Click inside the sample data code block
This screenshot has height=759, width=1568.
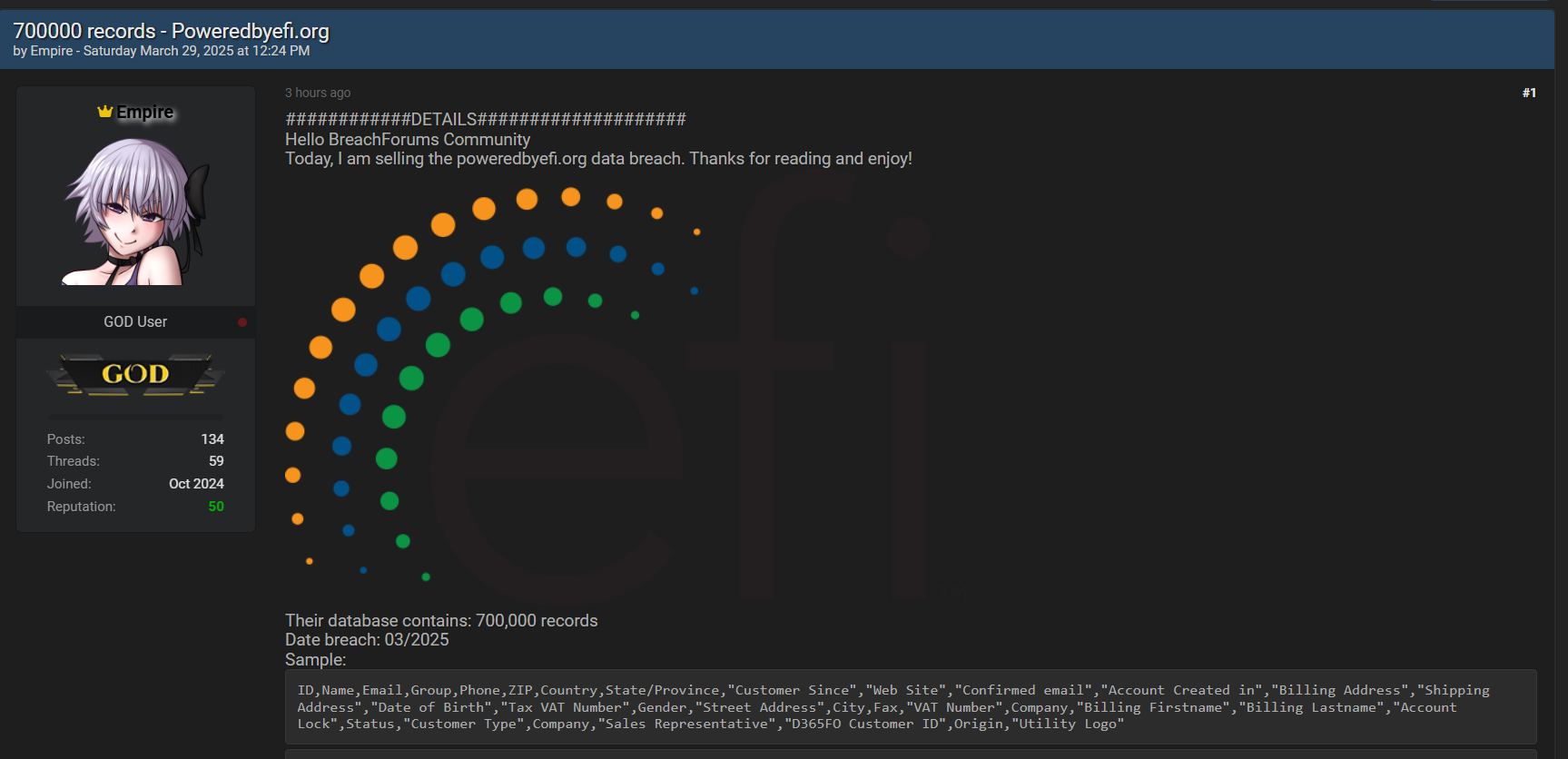point(911,707)
